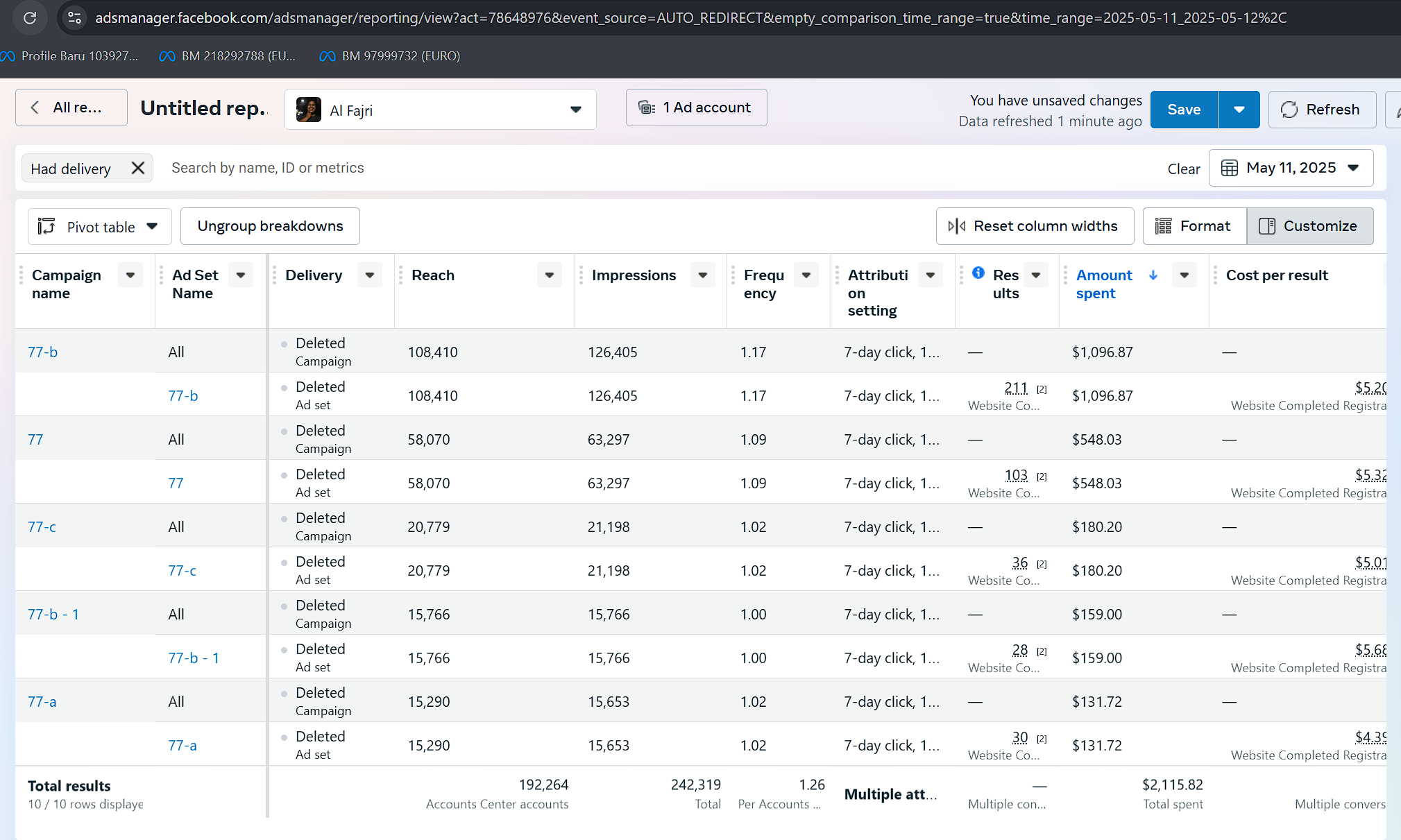The width and height of the screenshot is (1401, 840).
Task: Click the Results column info icon
Action: point(978,273)
